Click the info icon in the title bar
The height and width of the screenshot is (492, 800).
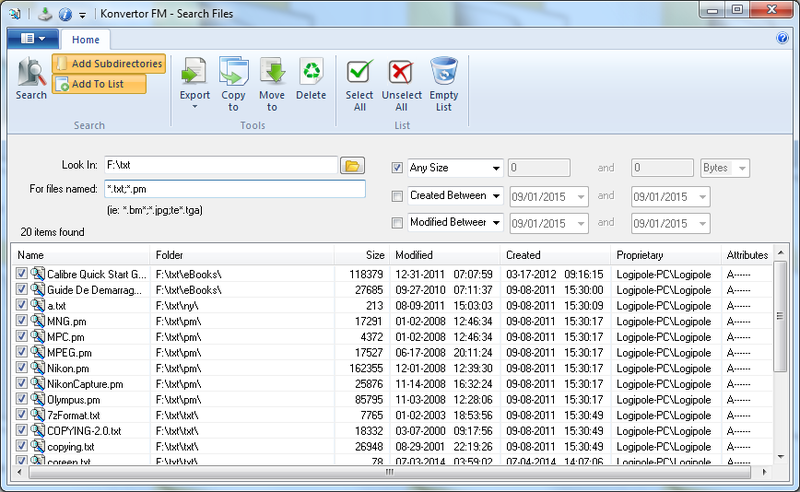(65, 14)
